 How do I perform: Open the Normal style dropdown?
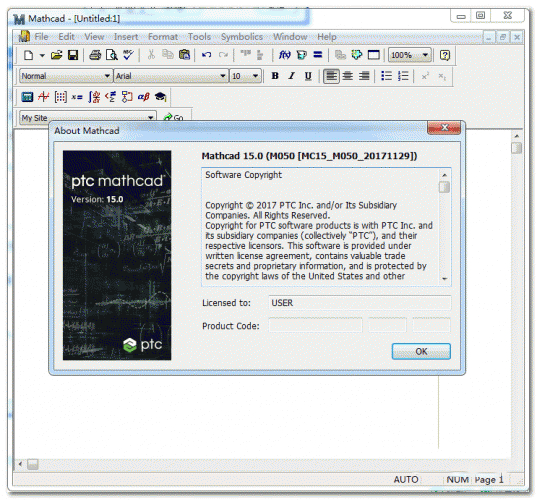pos(107,76)
